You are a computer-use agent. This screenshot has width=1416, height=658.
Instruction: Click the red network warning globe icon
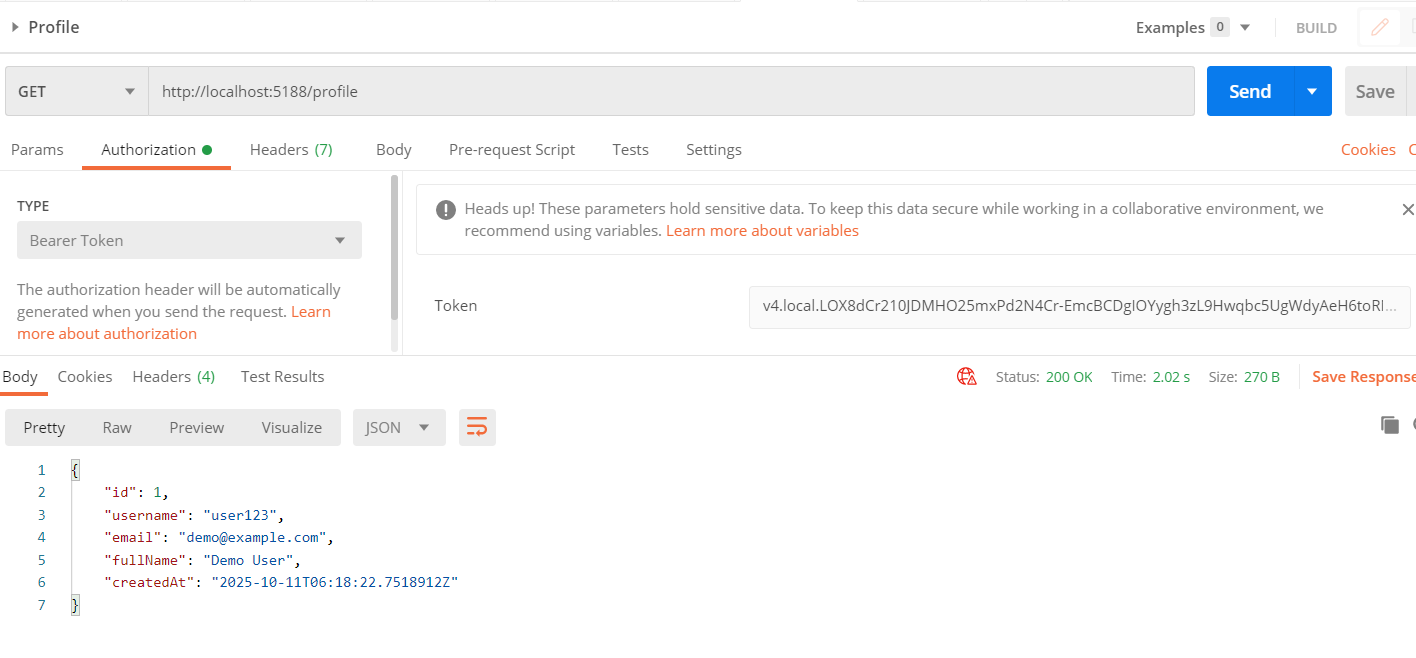pos(966,377)
